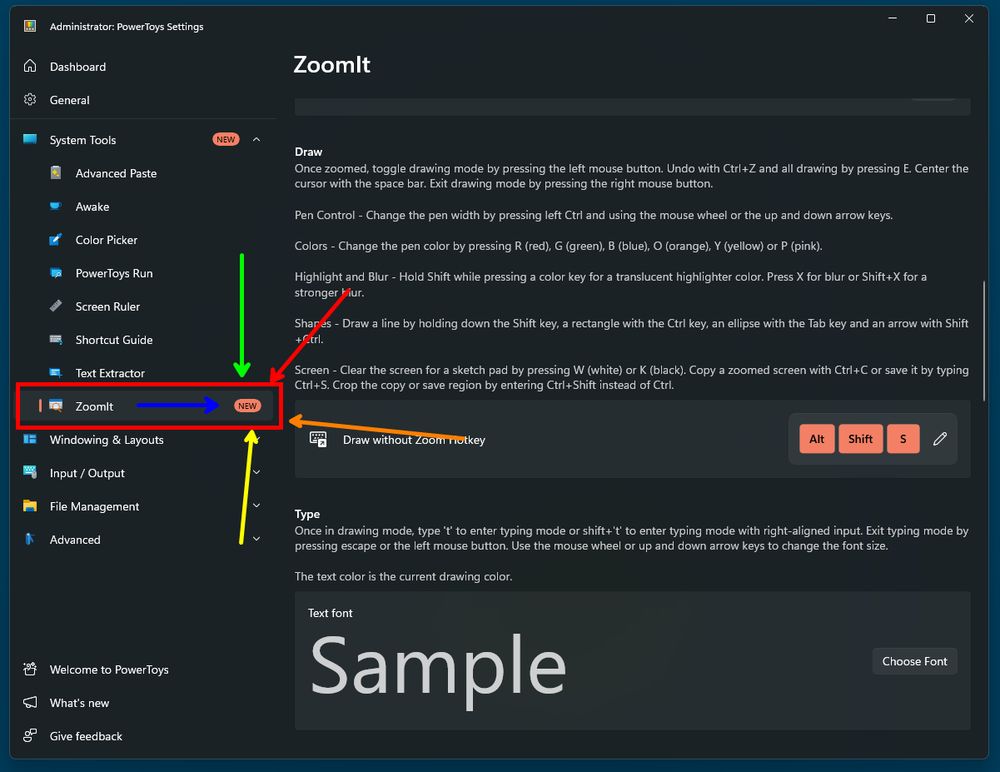Click the Draw without Zoom hotkey icon
This screenshot has height=772, width=1000.
pyautogui.click(x=318, y=439)
